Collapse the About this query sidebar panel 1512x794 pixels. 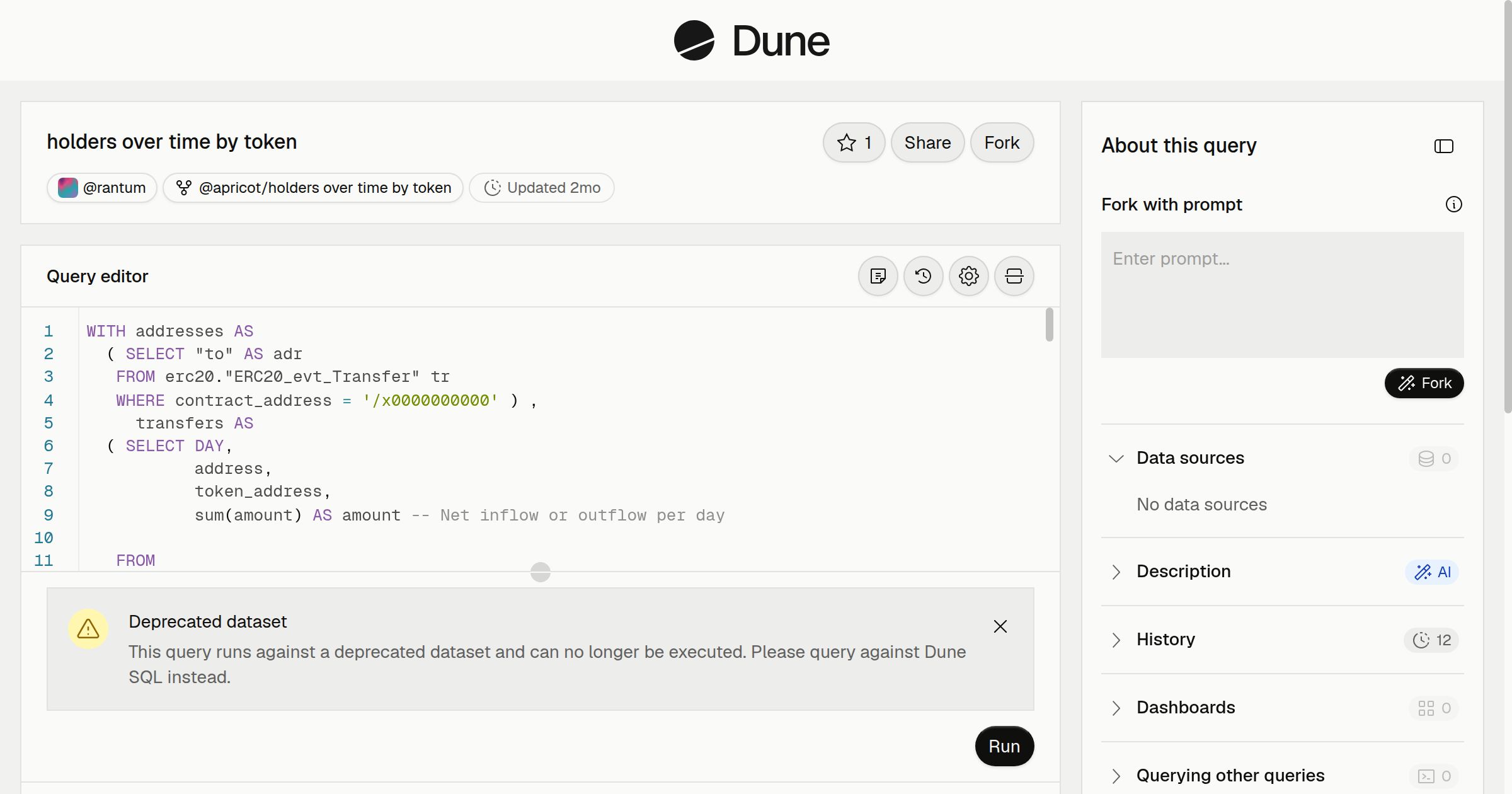point(1444,146)
